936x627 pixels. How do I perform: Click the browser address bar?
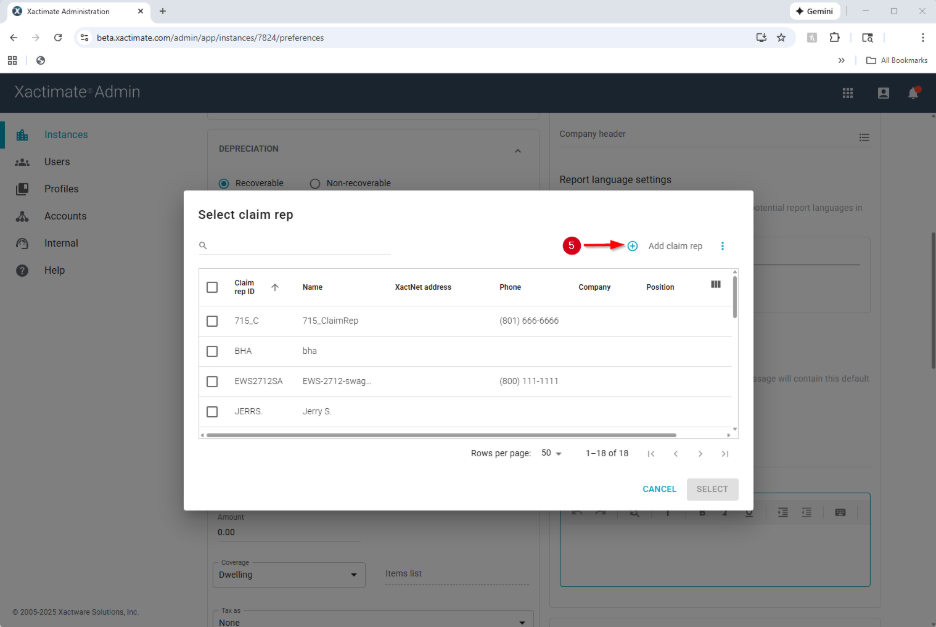pyautogui.click(x=418, y=38)
